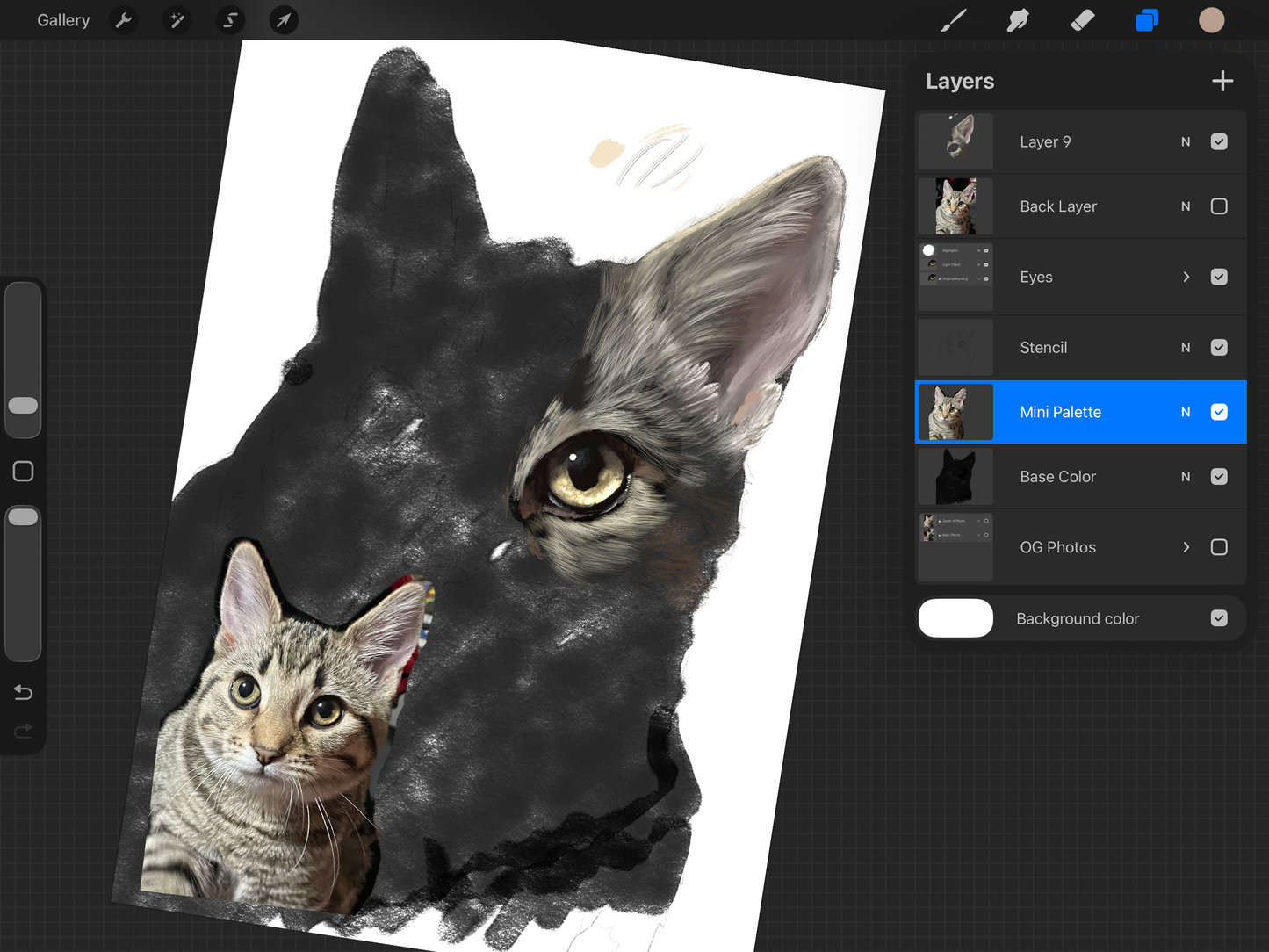Viewport: 1269px width, 952px height.
Task: Select the Paint brush tool
Action: click(954, 20)
